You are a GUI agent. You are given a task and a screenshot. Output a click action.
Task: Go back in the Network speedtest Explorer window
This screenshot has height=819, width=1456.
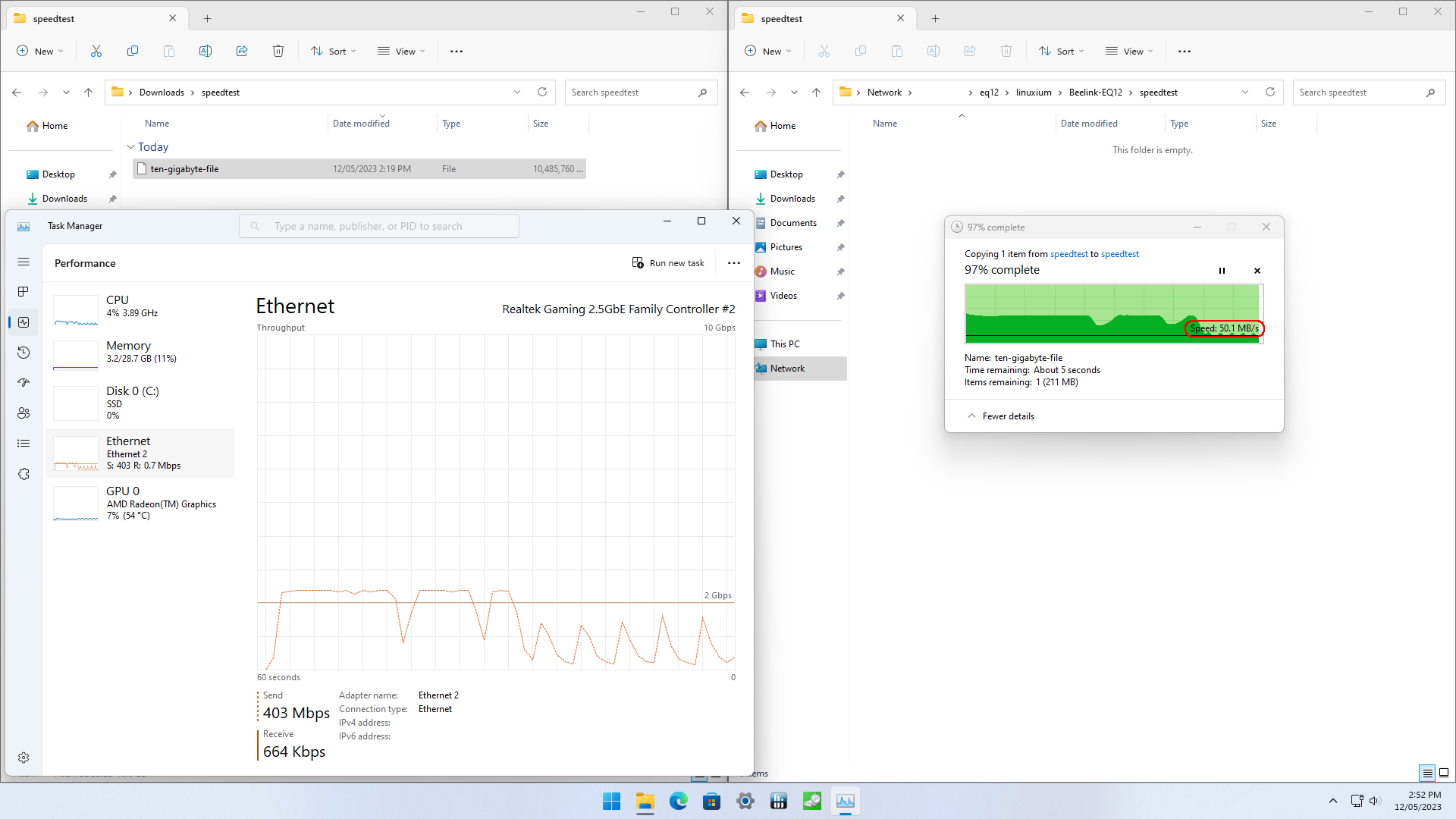click(x=745, y=93)
